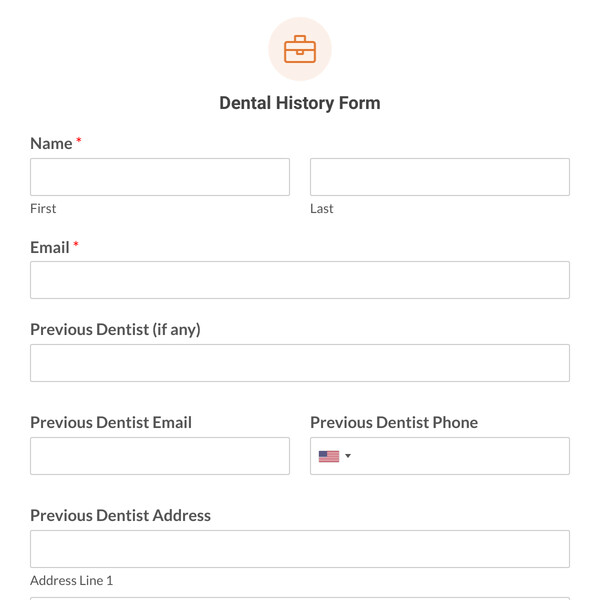
Task: Click the 'First' sublabel under name
Action: pyautogui.click(x=43, y=208)
